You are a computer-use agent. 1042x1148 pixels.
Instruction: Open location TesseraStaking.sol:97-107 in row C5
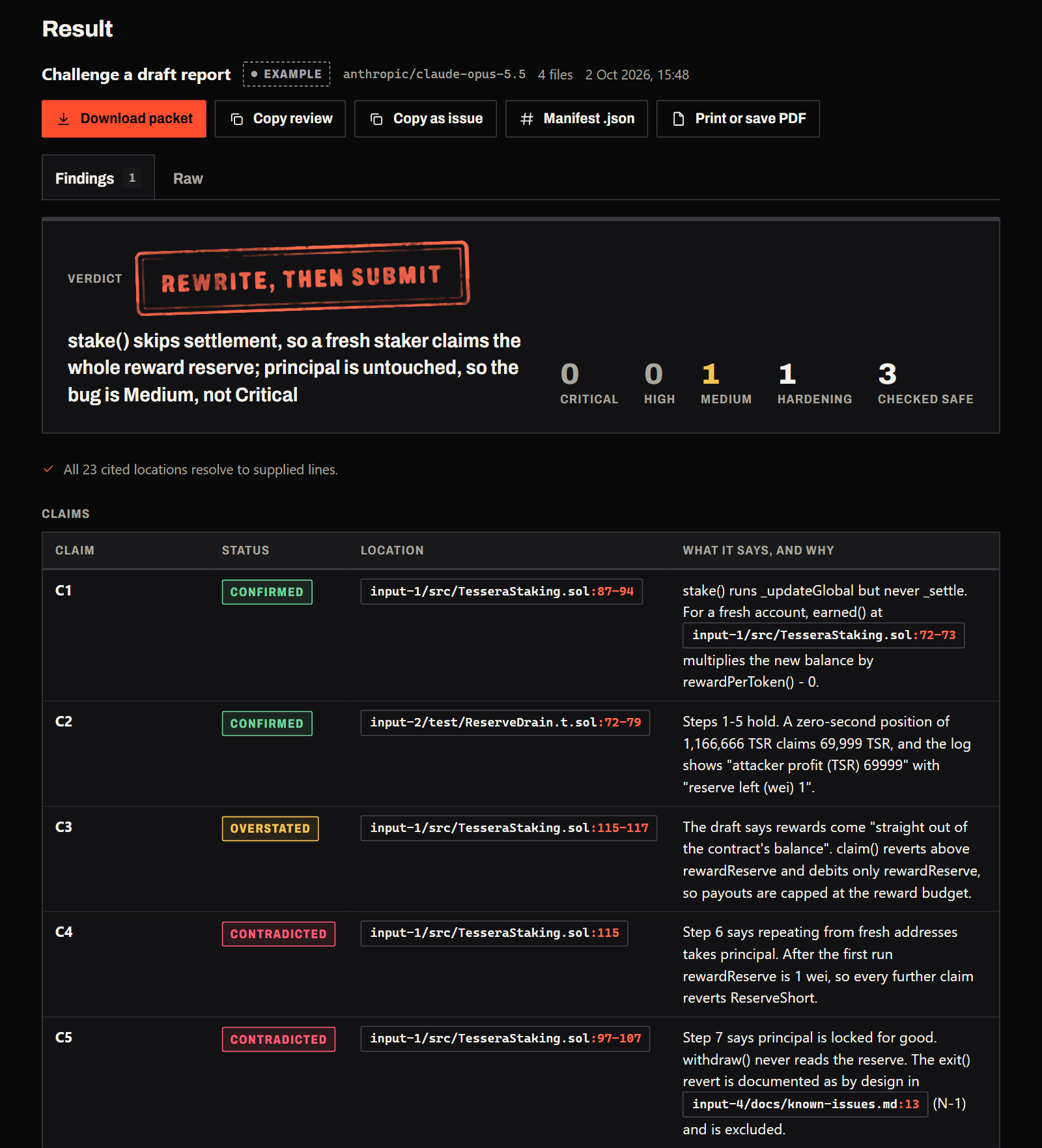[505, 1039]
